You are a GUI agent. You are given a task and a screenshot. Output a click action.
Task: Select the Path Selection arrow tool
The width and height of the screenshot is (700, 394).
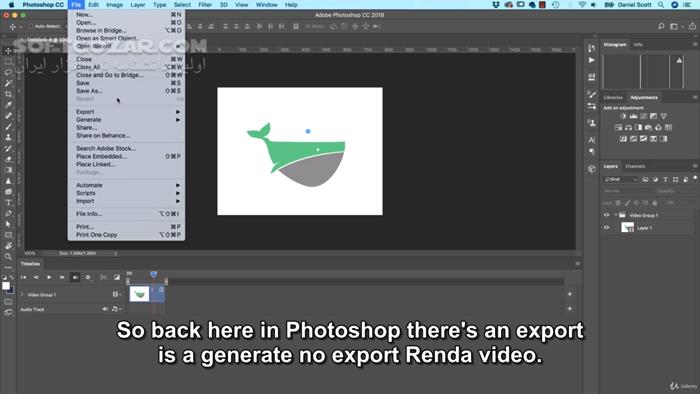coord(8,224)
